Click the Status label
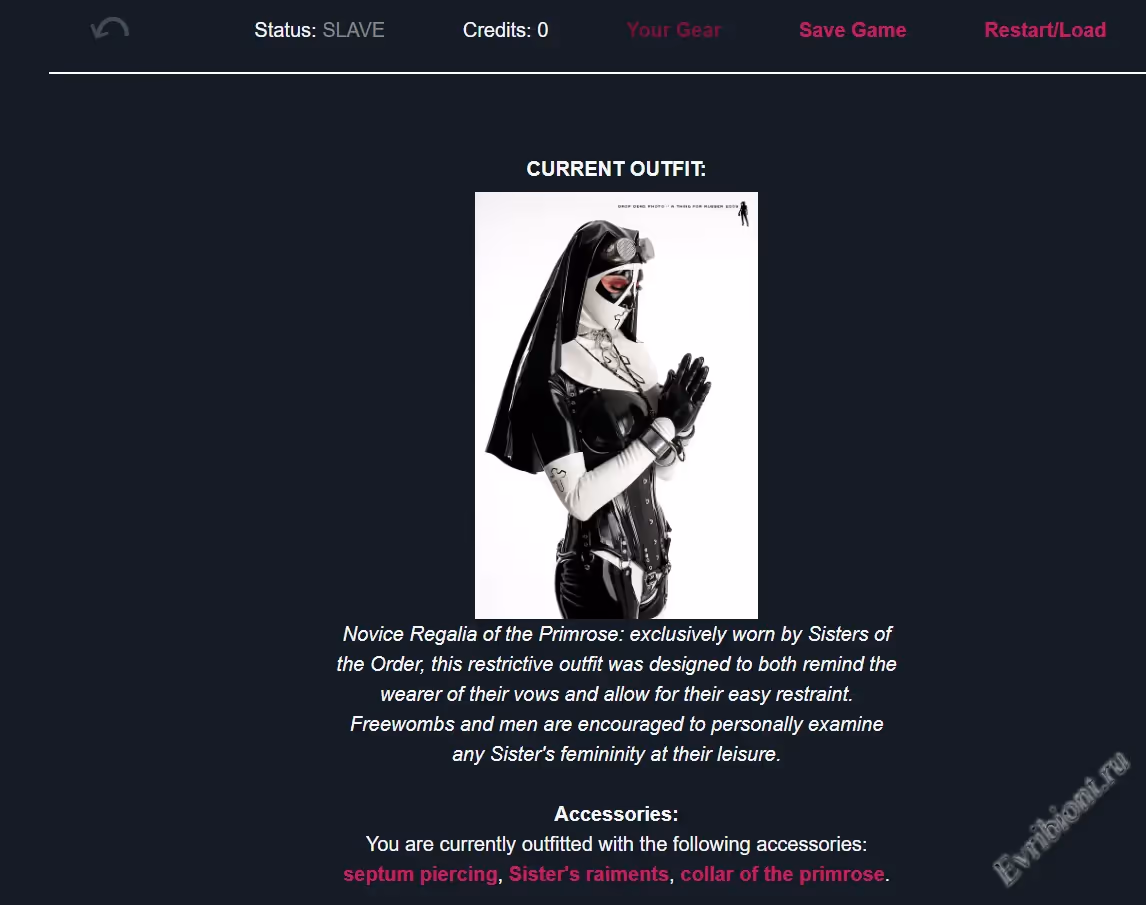The image size is (1146, 905). pos(285,30)
